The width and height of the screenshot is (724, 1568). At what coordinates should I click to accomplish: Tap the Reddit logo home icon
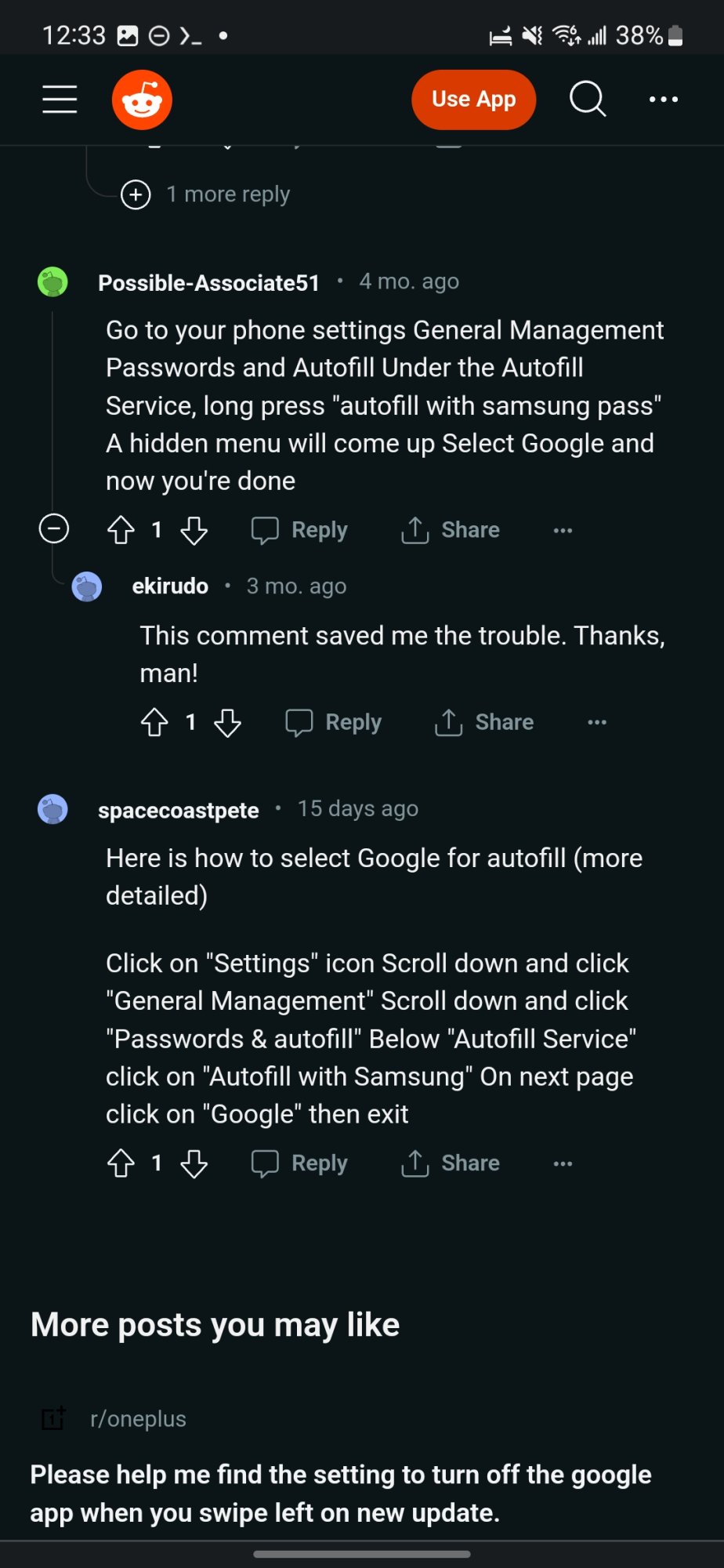click(142, 100)
